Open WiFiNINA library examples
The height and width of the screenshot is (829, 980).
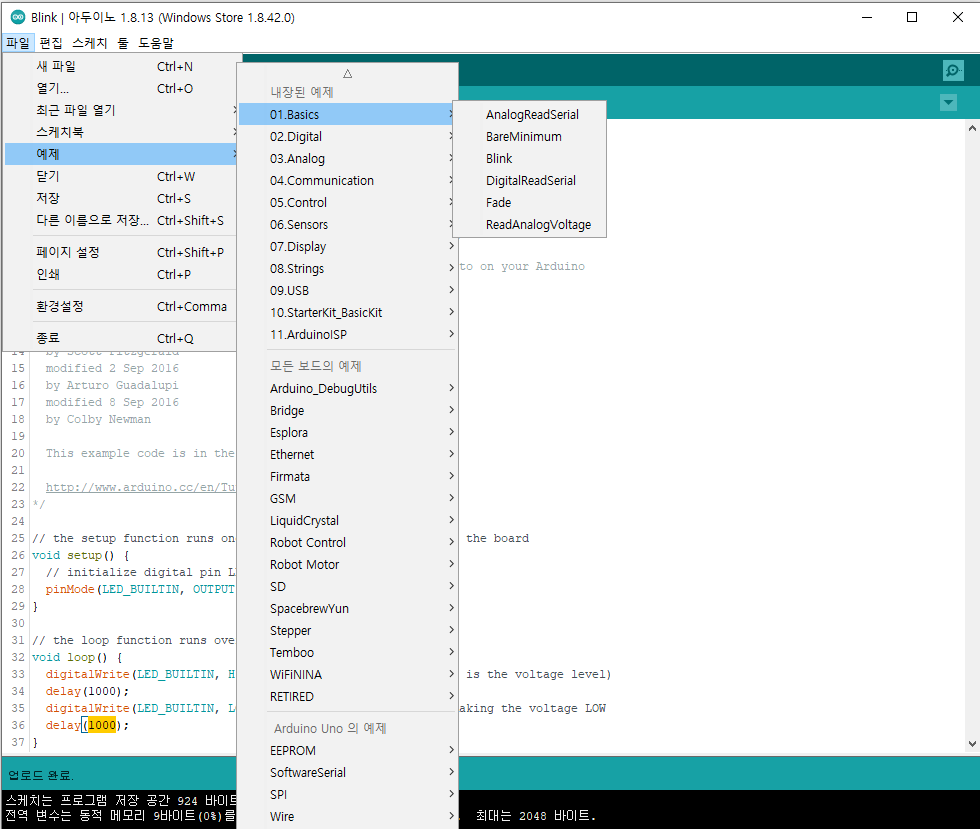348,675
